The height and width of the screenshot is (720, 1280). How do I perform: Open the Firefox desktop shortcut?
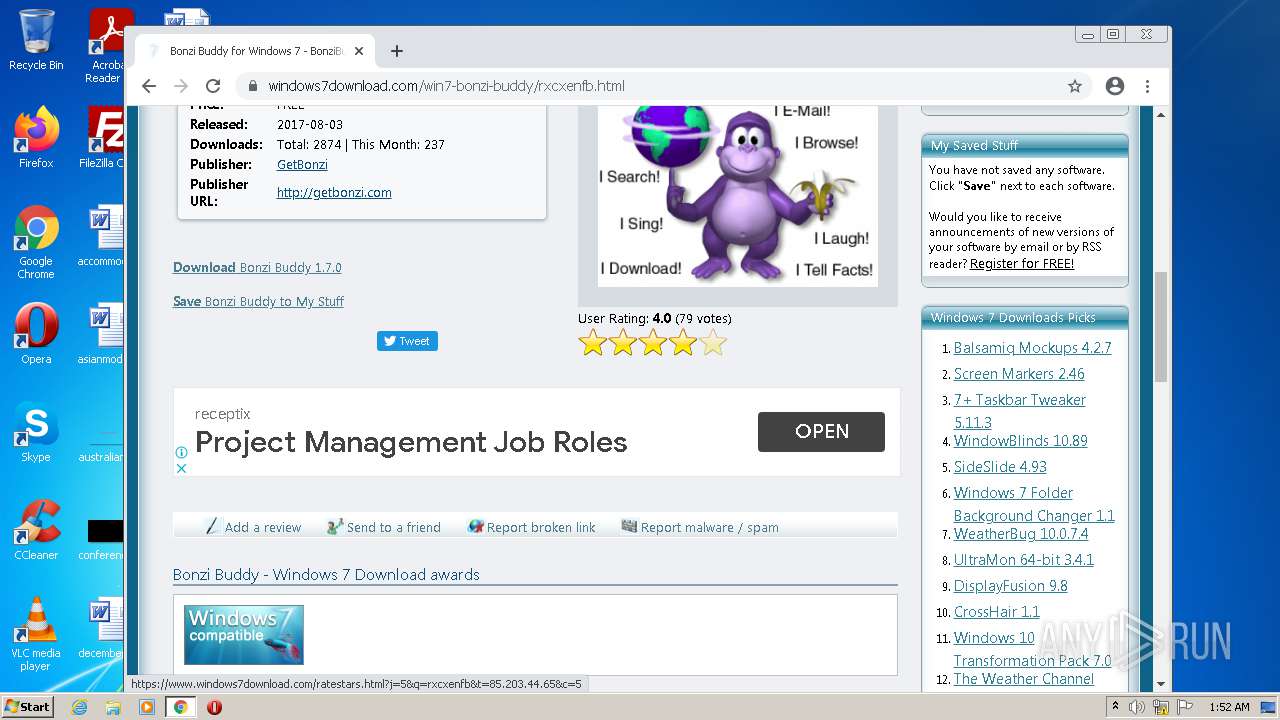click(x=36, y=138)
